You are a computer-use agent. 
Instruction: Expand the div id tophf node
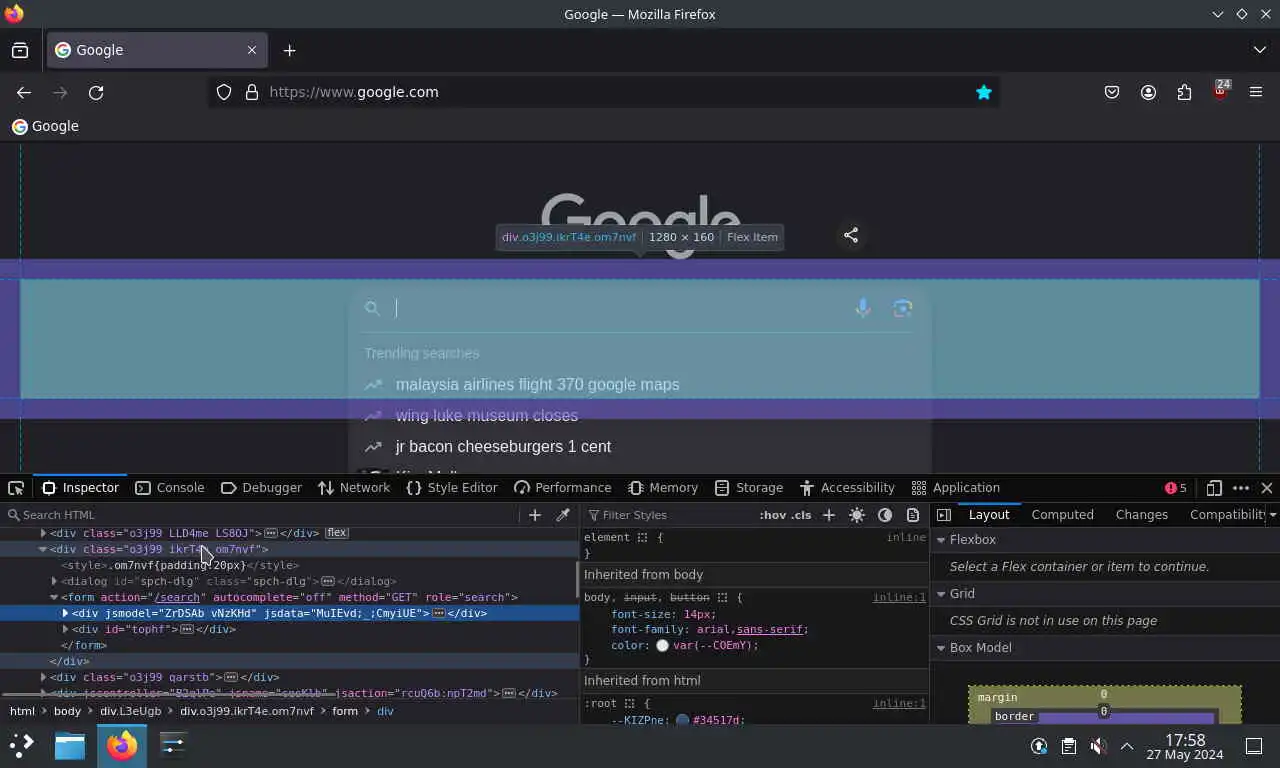pos(65,629)
